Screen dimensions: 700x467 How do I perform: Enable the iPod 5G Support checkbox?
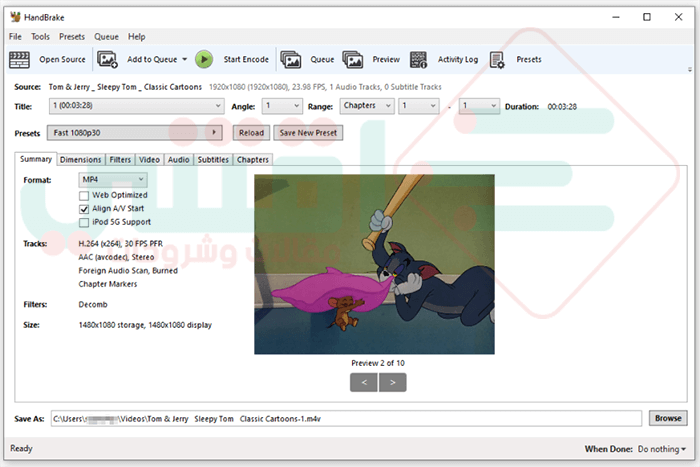[84, 222]
